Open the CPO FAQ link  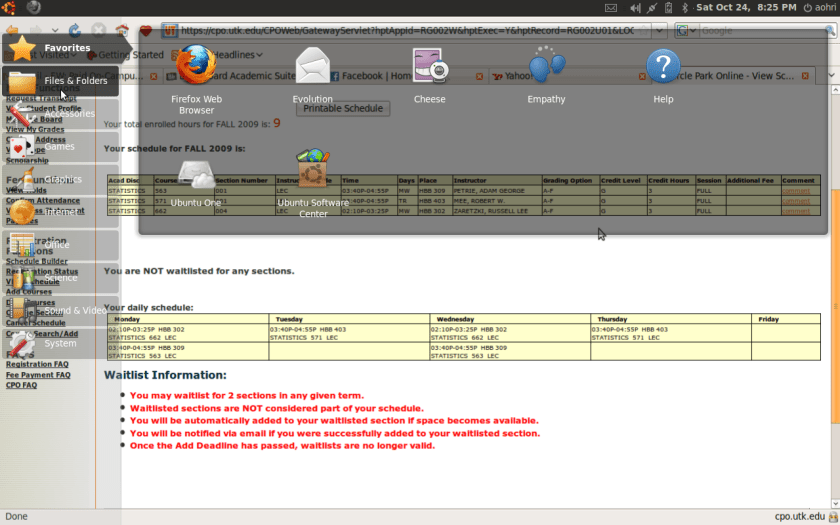[x=21, y=385]
